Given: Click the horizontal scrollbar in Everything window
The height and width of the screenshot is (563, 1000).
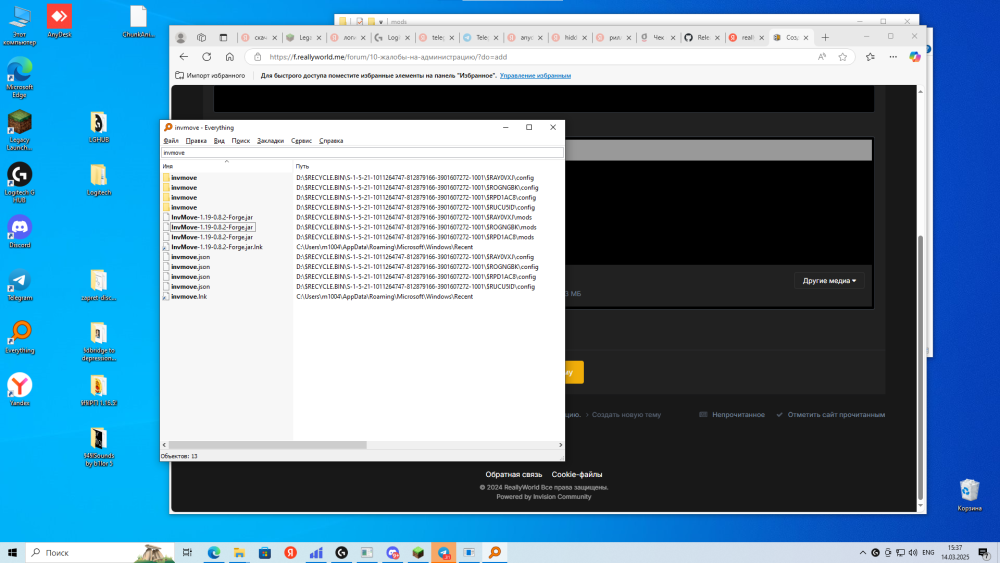Looking at the screenshot, I should click(x=267, y=444).
